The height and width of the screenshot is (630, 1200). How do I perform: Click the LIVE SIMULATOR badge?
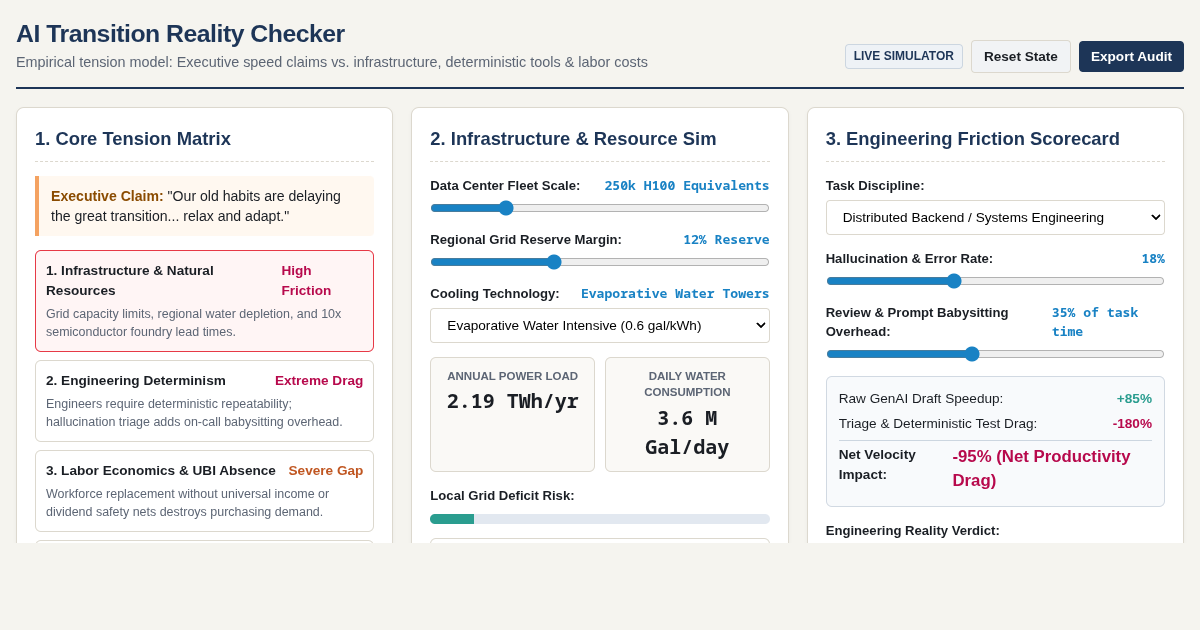(x=903, y=56)
